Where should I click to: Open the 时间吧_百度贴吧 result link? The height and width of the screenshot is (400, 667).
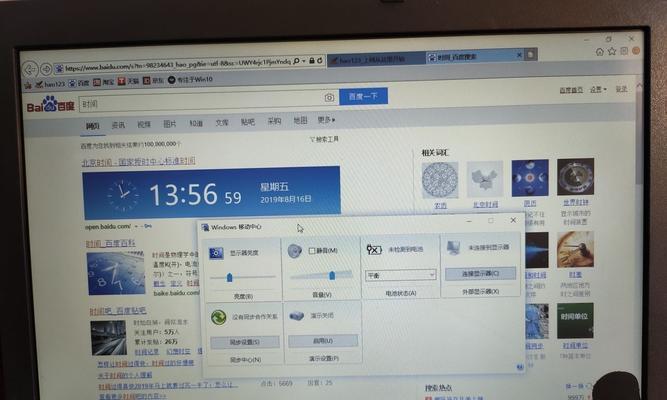click(118, 311)
